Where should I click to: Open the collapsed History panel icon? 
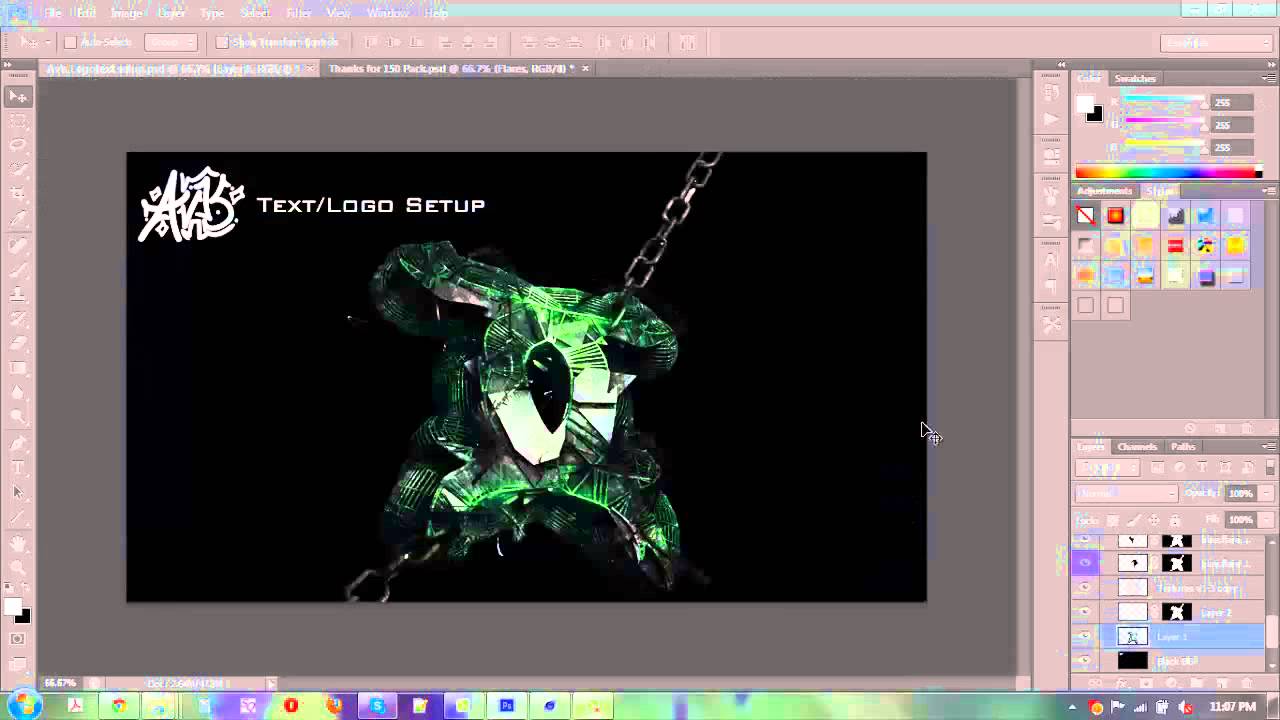(1051, 93)
